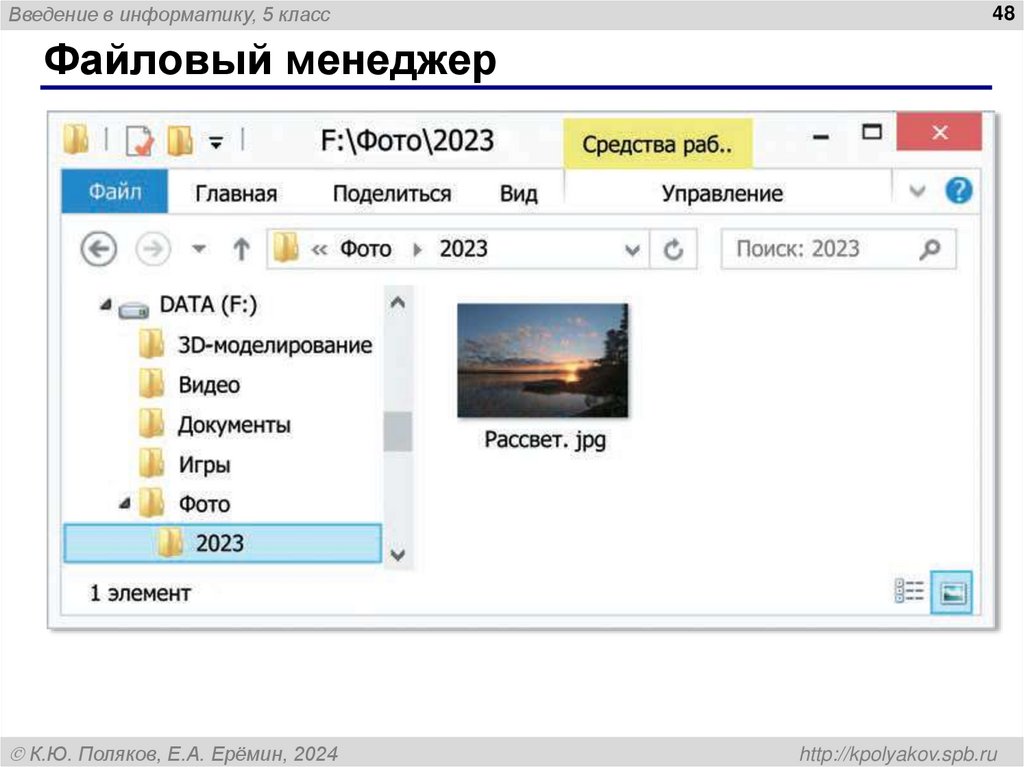Enable large thumbnails view in the status bar
The image size is (1024, 767).
click(x=950, y=591)
